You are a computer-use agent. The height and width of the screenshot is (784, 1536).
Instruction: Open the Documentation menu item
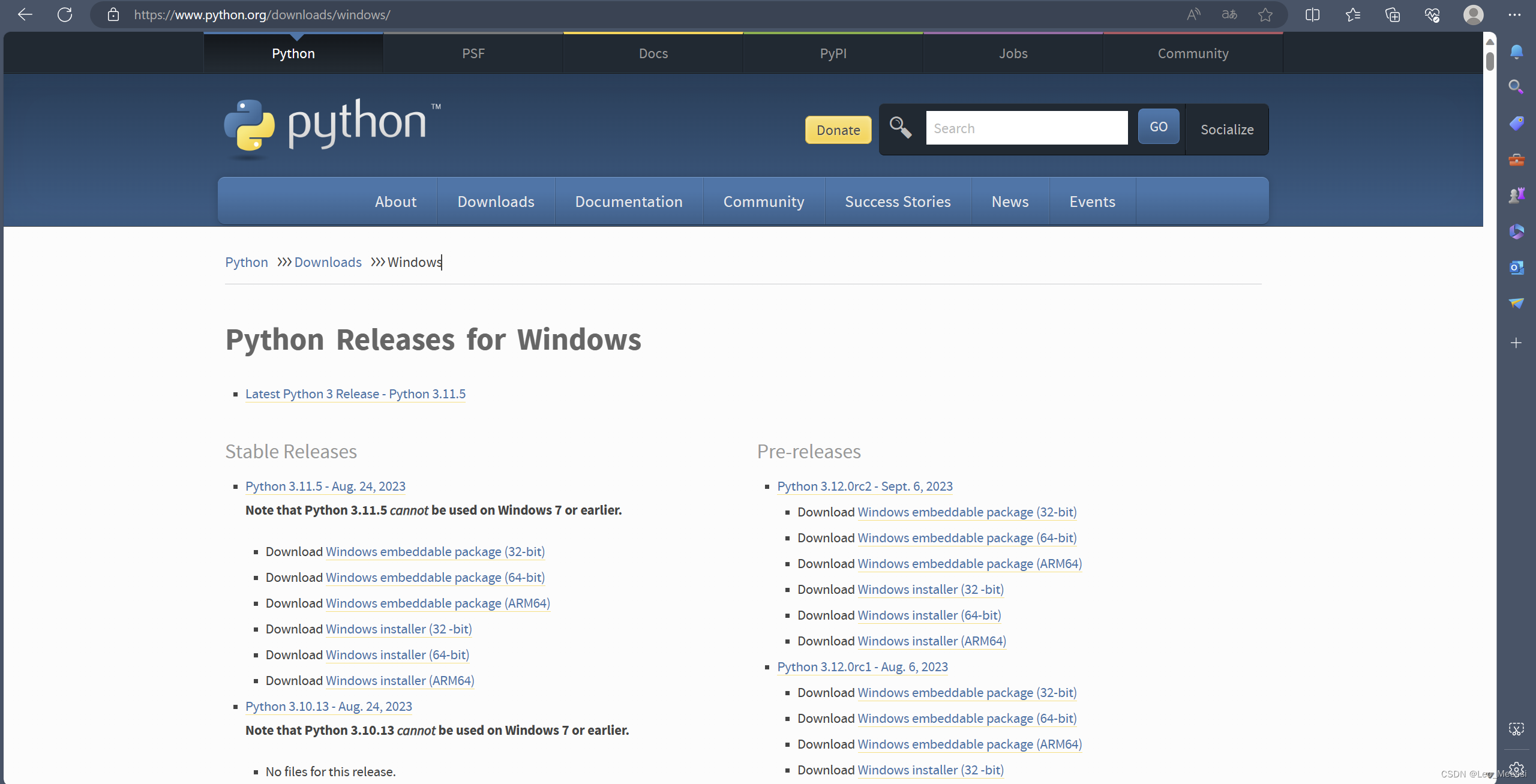click(628, 202)
